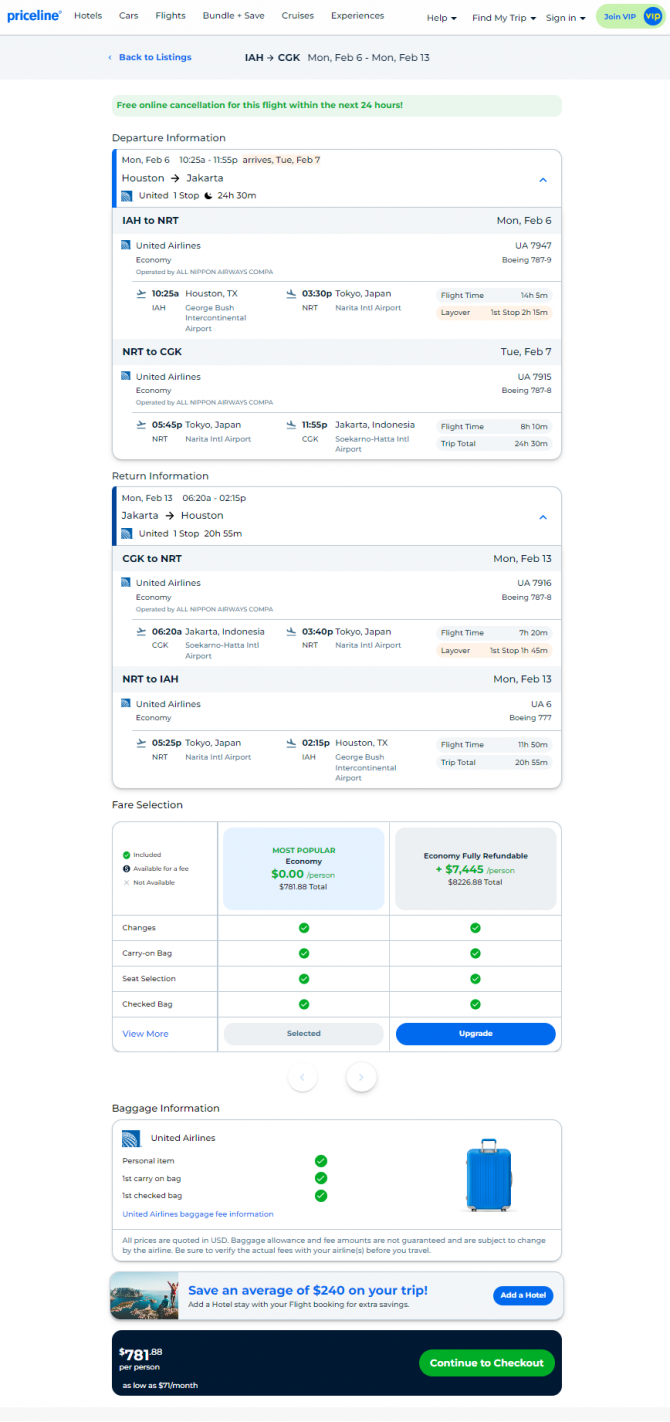Click United logo in departure summary row
The image size is (670, 1422).
tap(127, 196)
